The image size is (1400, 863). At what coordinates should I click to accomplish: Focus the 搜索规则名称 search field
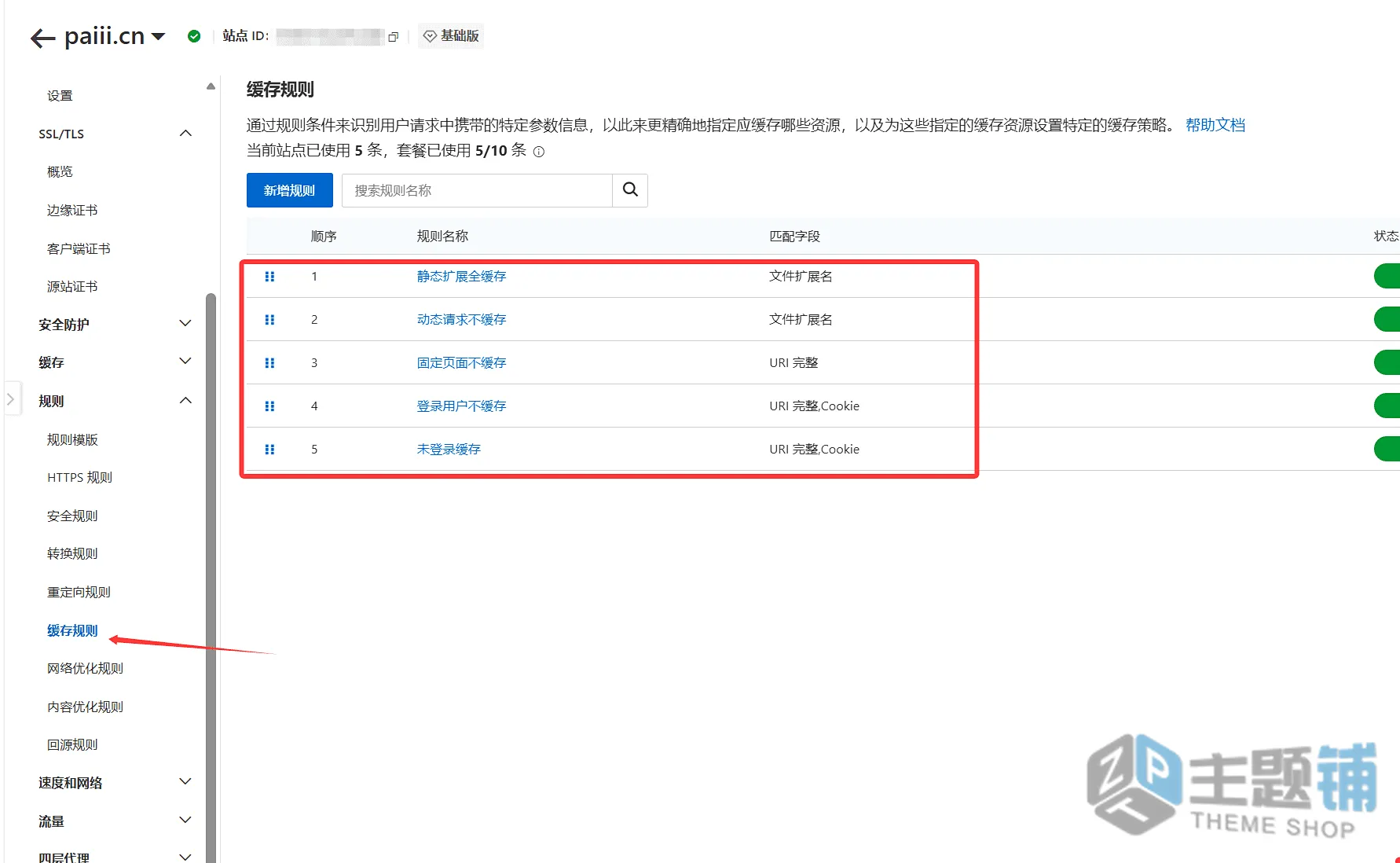coord(477,190)
